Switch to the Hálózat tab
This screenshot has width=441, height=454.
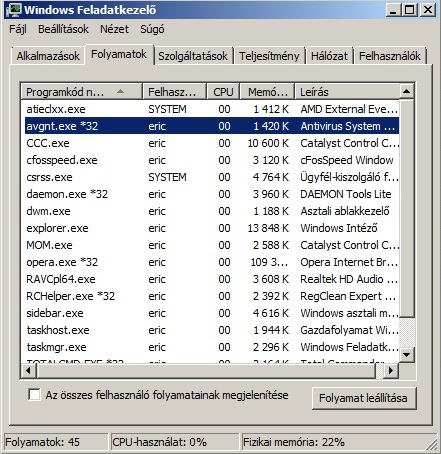point(329,56)
